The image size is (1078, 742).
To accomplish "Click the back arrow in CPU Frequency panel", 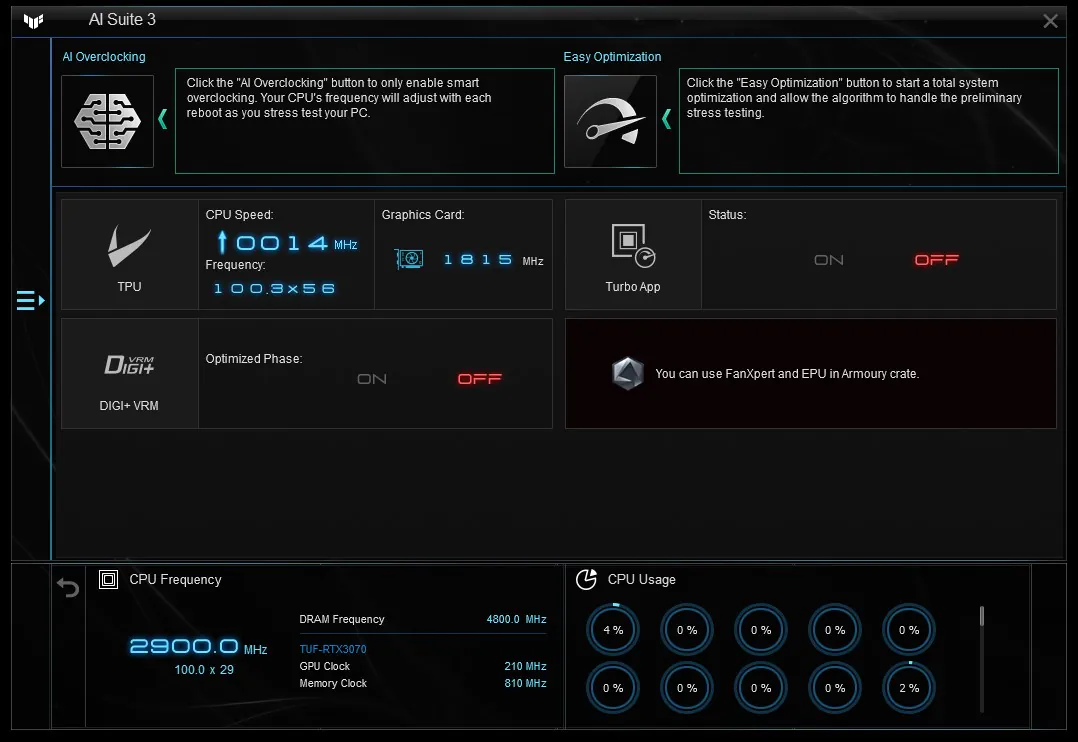I will pyautogui.click(x=68, y=587).
